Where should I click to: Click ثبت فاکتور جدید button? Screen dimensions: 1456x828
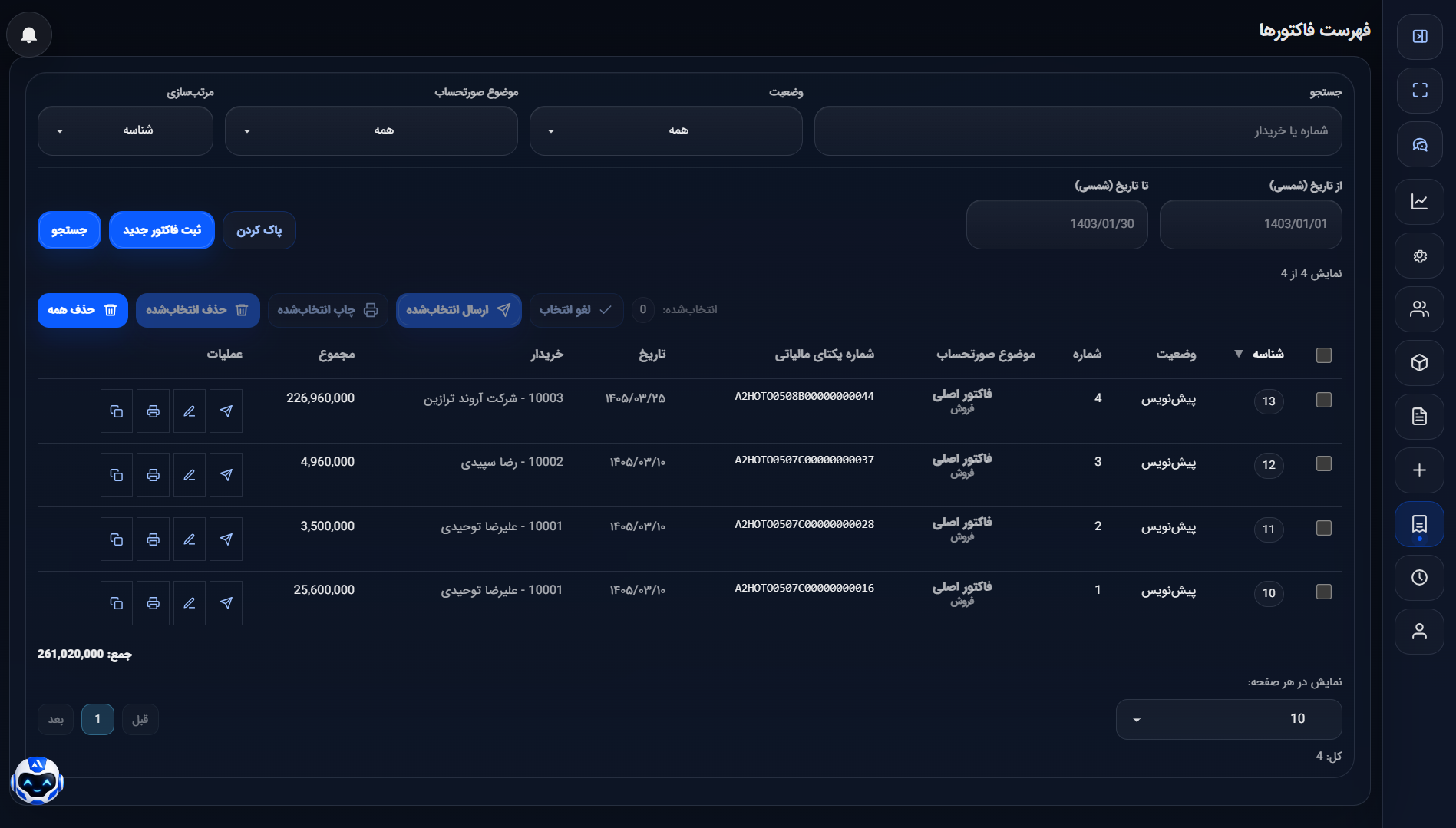pos(162,230)
